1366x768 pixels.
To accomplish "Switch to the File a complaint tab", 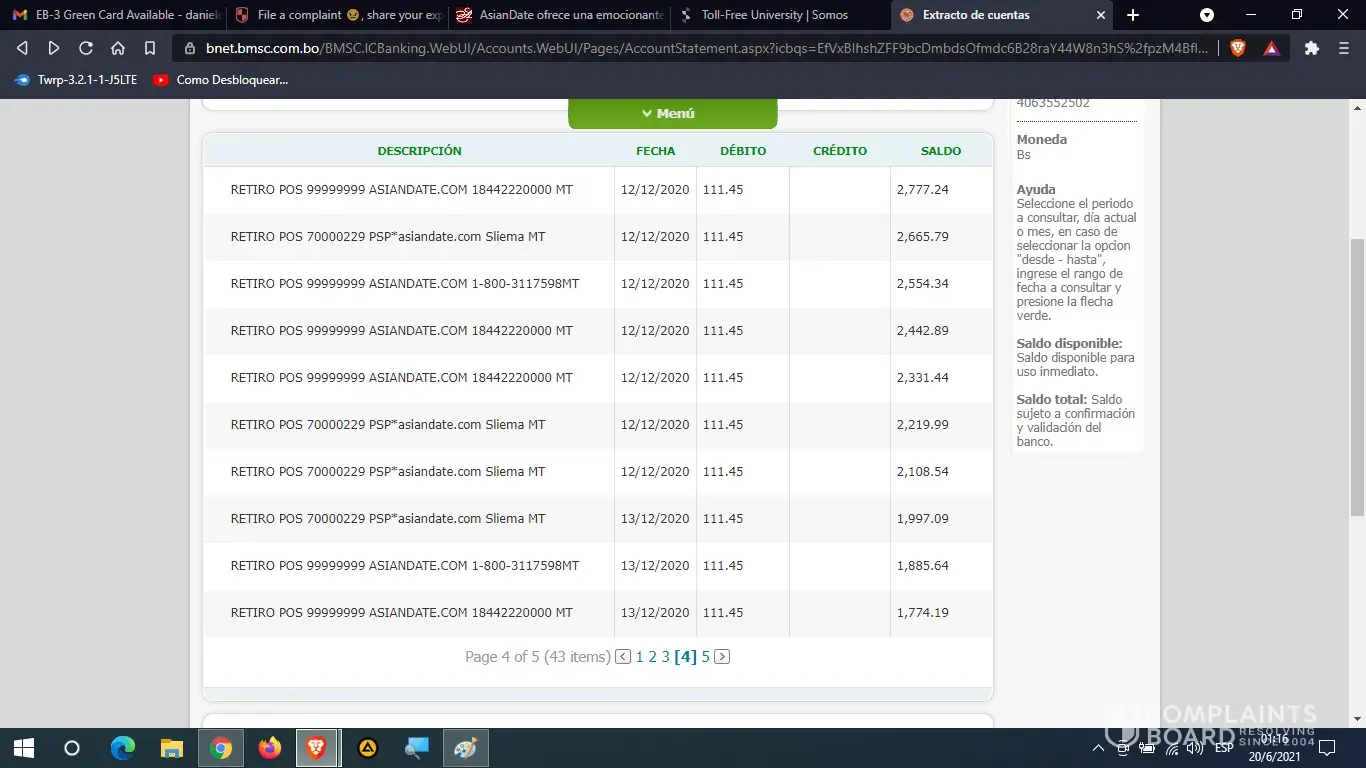I will [x=338, y=15].
